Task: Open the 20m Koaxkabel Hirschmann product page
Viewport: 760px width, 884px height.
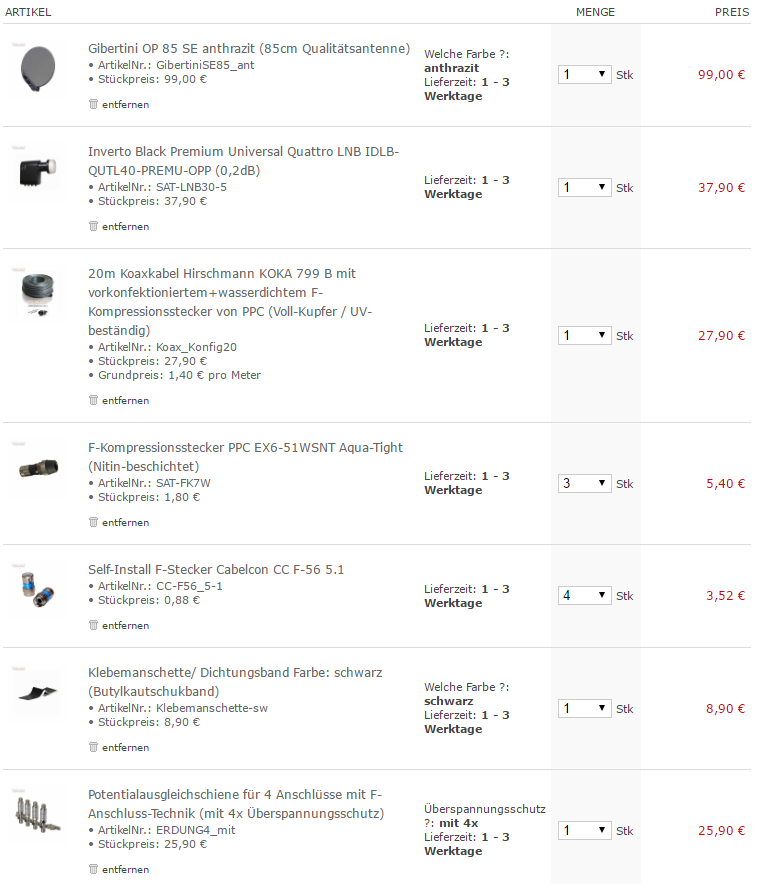Action: (x=222, y=273)
